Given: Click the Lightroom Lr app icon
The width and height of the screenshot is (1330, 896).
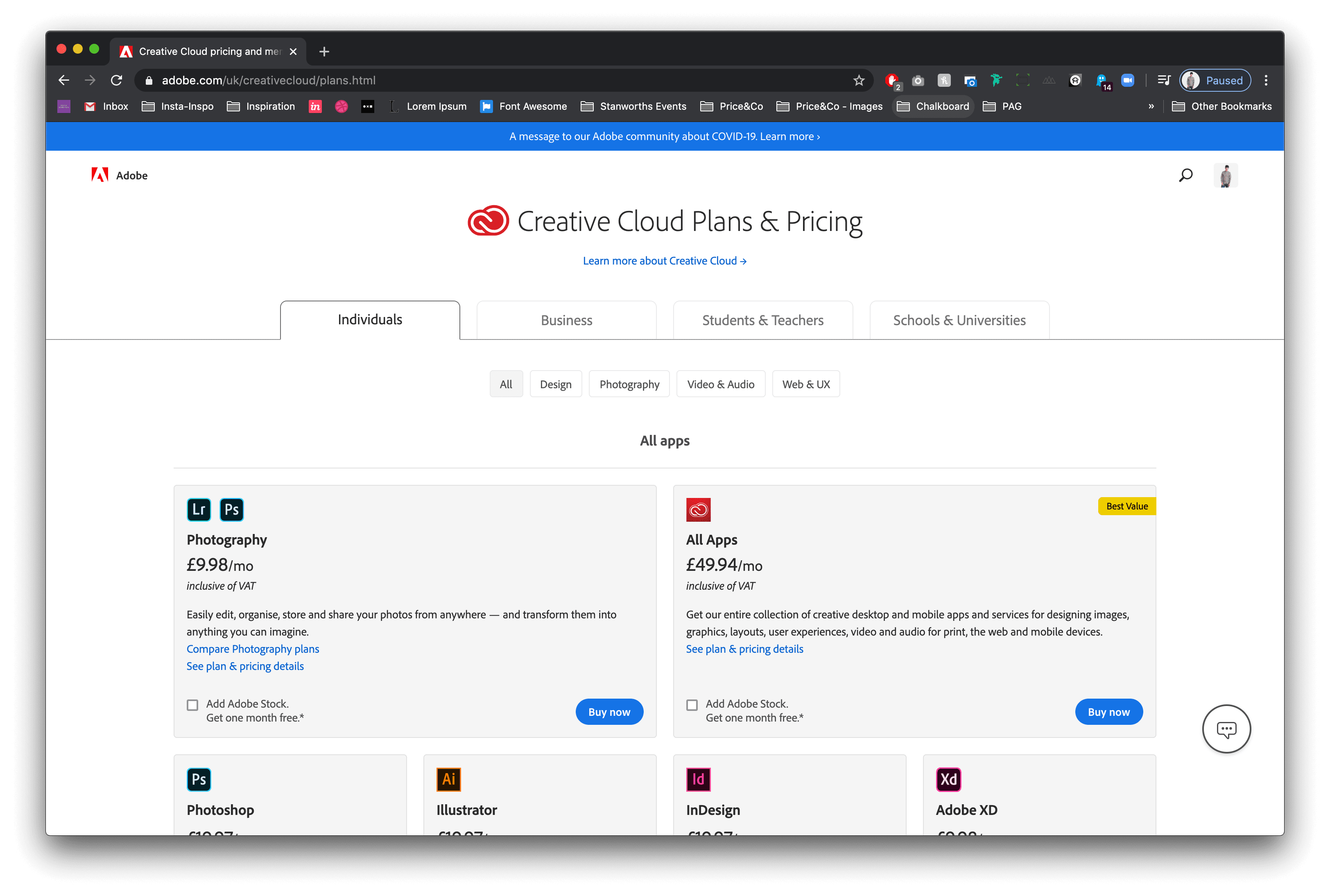Looking at the screenshot, I should 199,509.
